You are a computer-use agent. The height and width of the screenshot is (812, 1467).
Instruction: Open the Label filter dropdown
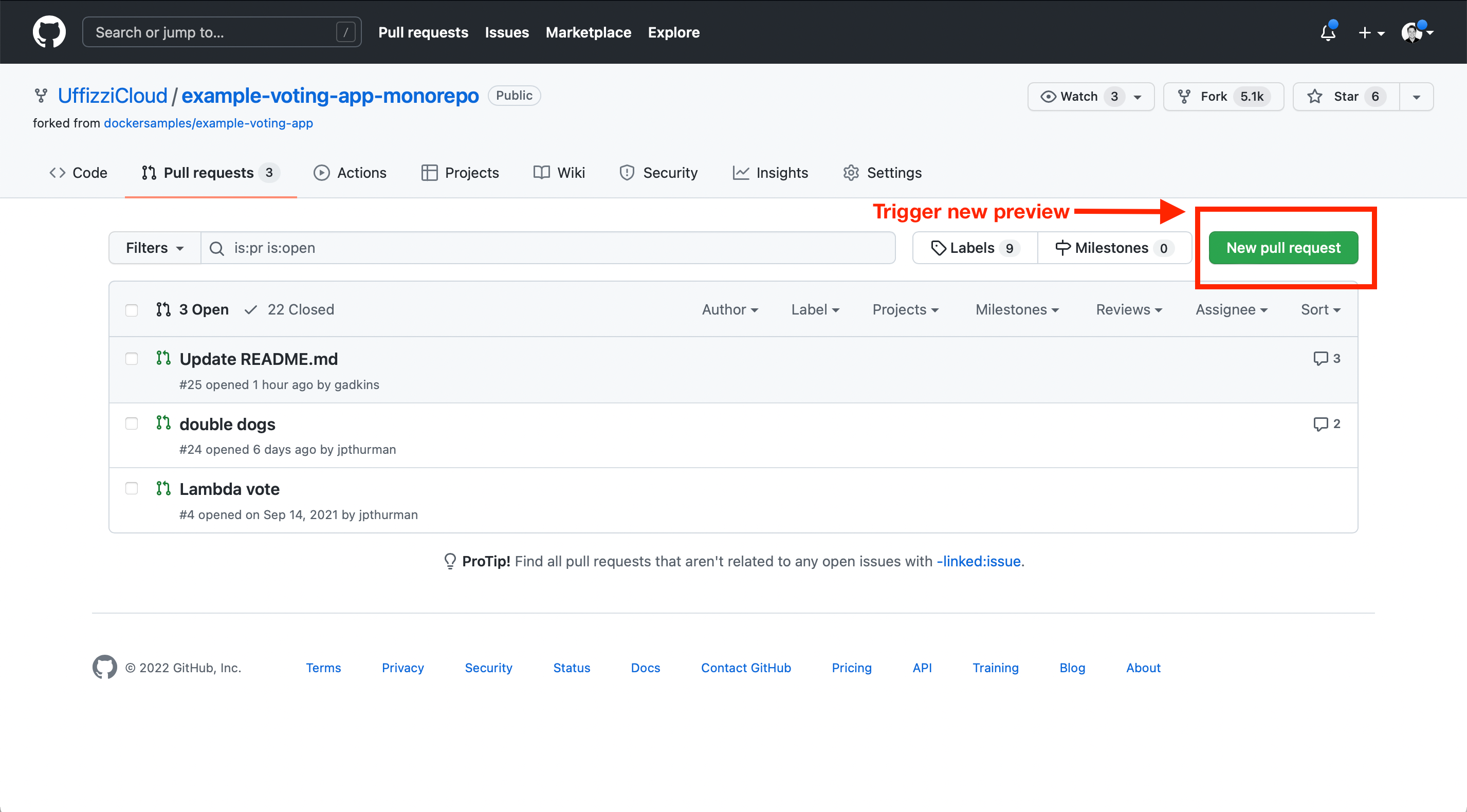click(815, 310)
